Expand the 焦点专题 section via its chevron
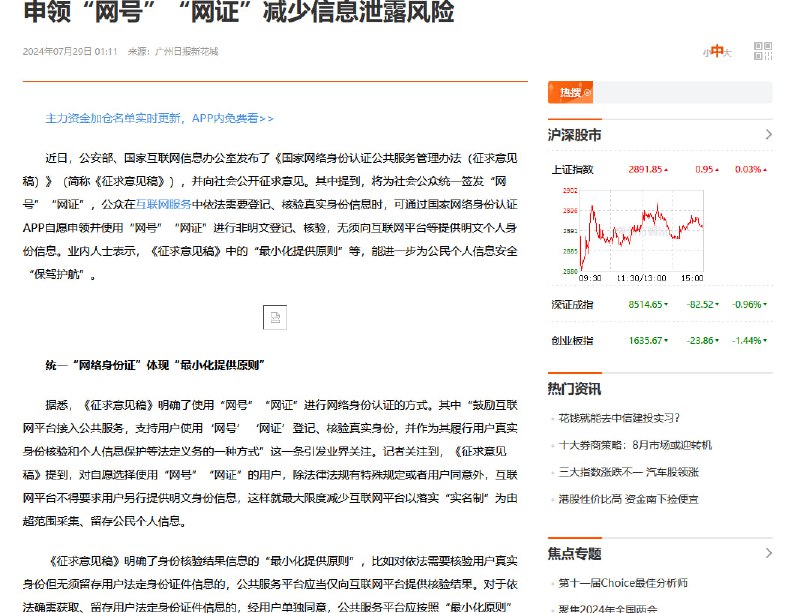Image resolution: width=800 pixels, height=613 pixels. 768,552
